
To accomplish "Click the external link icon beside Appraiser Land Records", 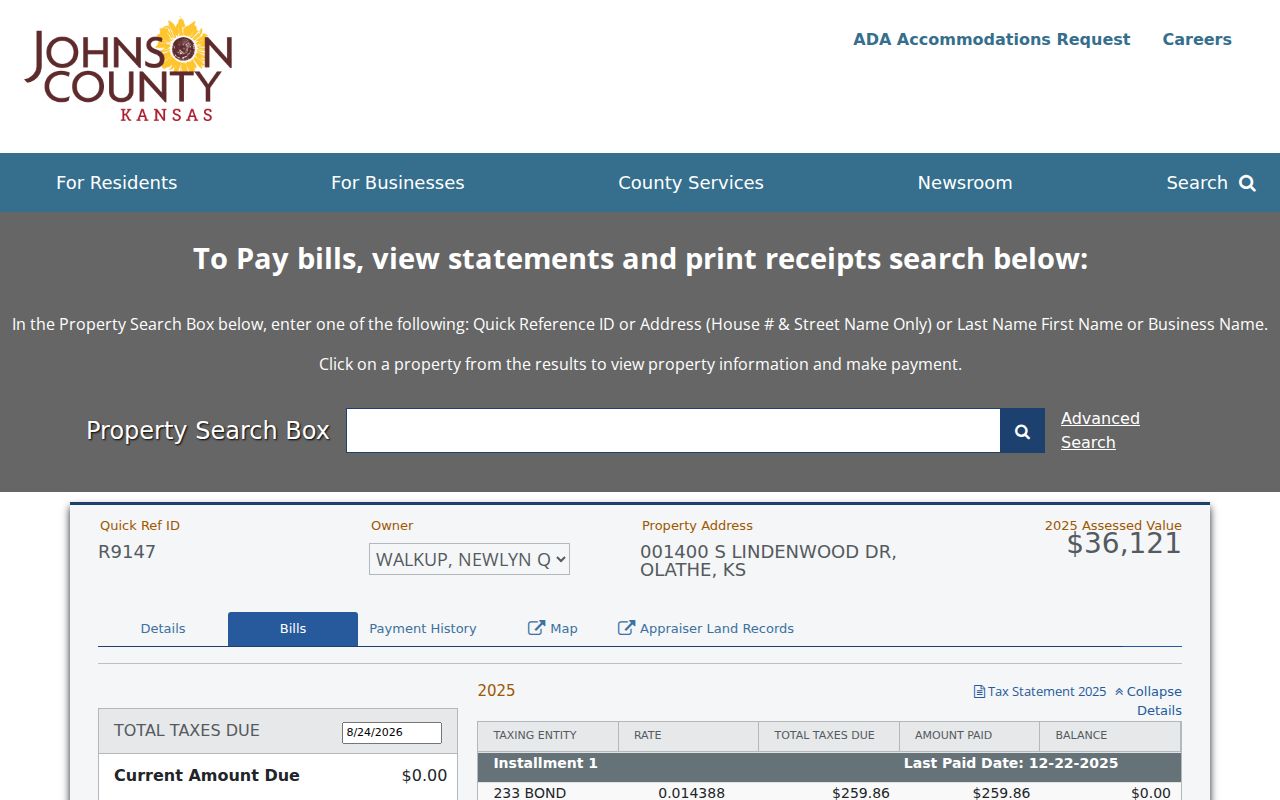I will click(626, 628).
